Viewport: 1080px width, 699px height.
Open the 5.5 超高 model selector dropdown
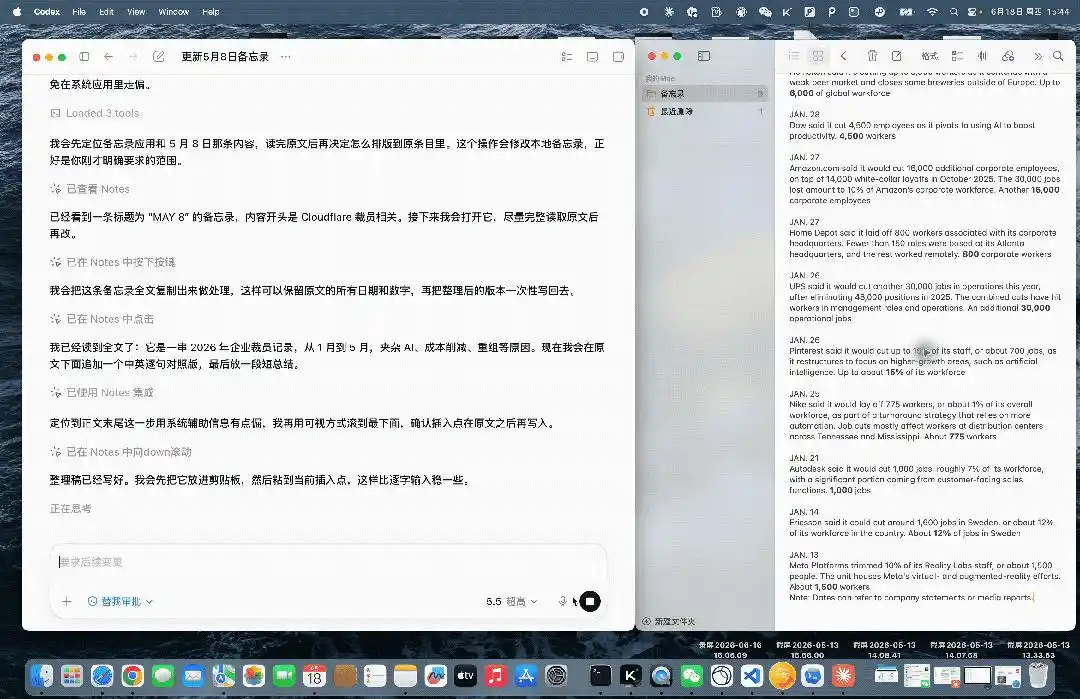[x=511, y=601]
